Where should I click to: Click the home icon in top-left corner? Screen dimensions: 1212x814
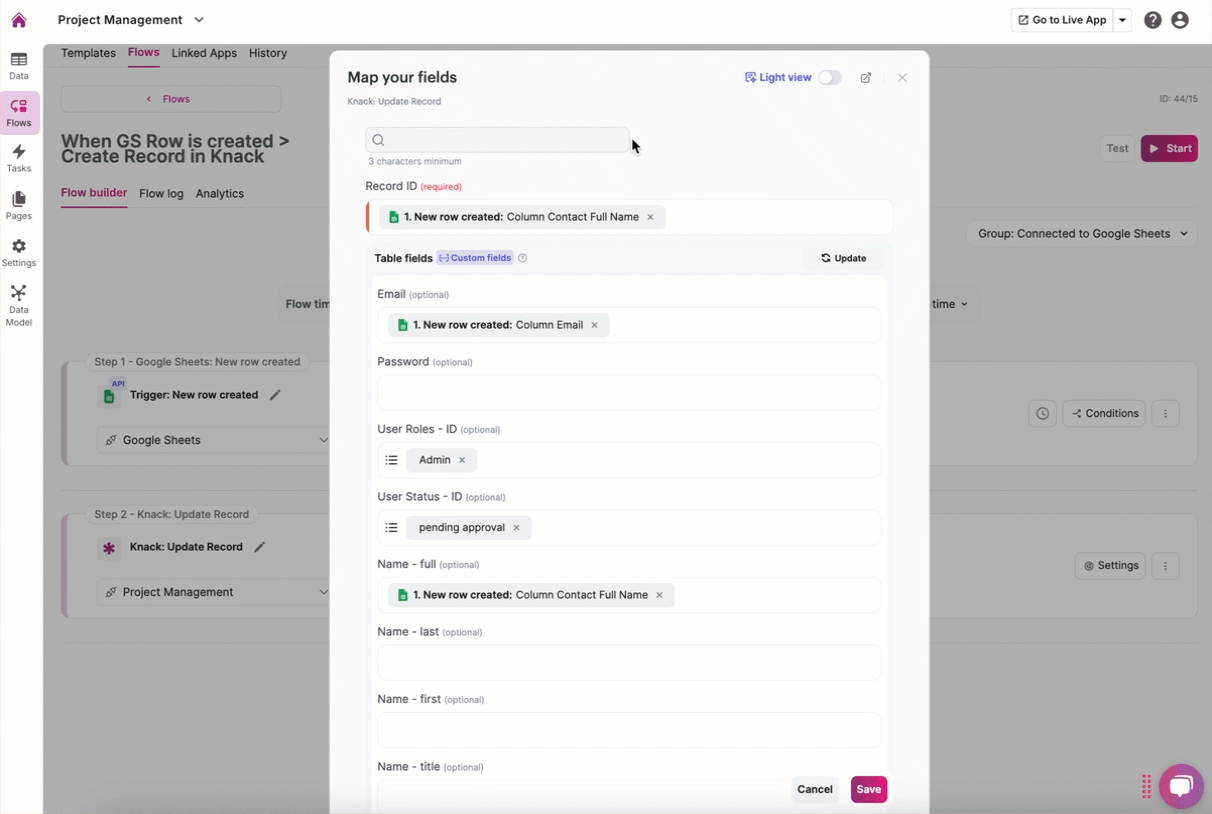[x=19, y=20]
